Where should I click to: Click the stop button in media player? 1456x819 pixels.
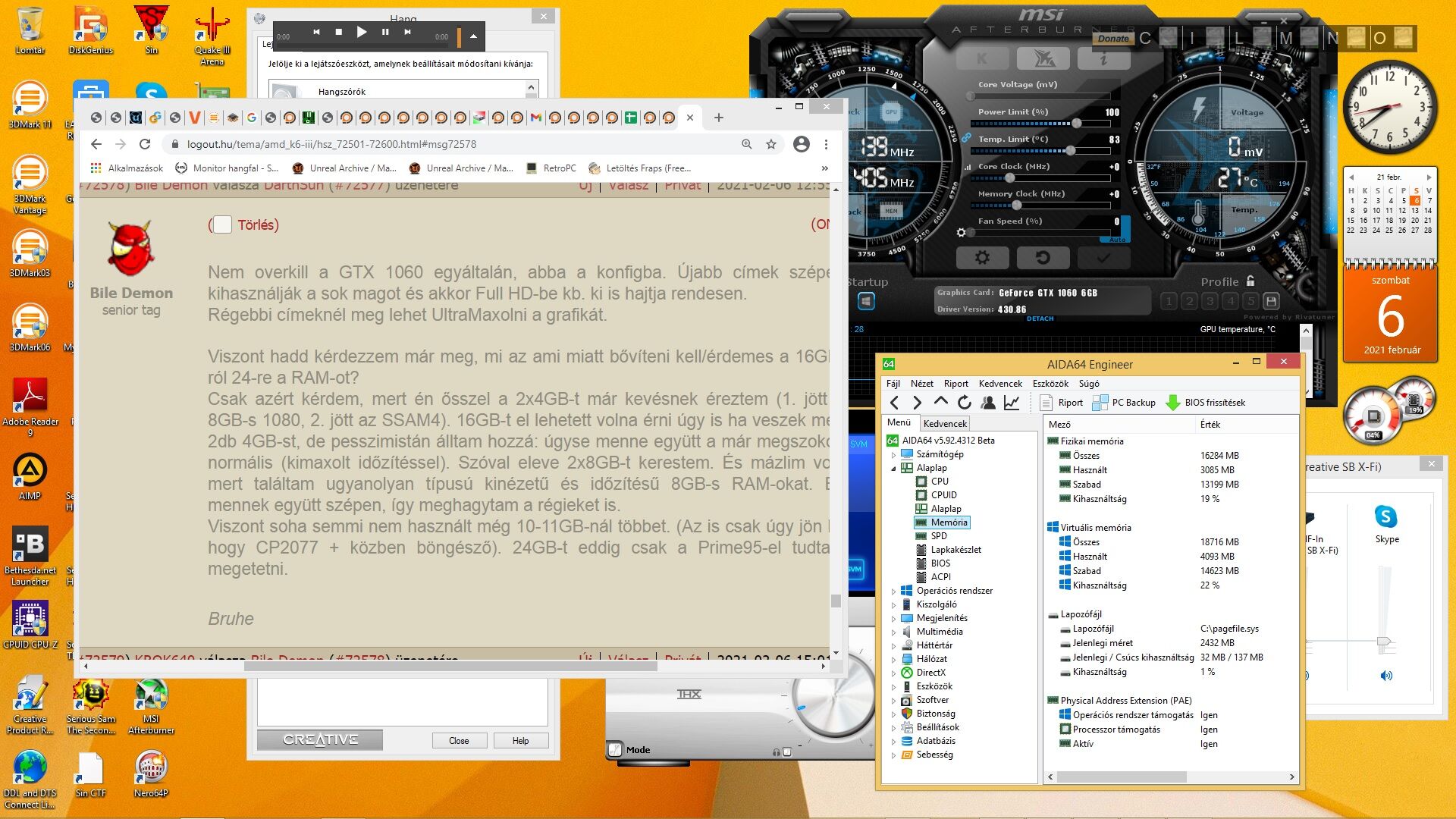pos(339,32)
